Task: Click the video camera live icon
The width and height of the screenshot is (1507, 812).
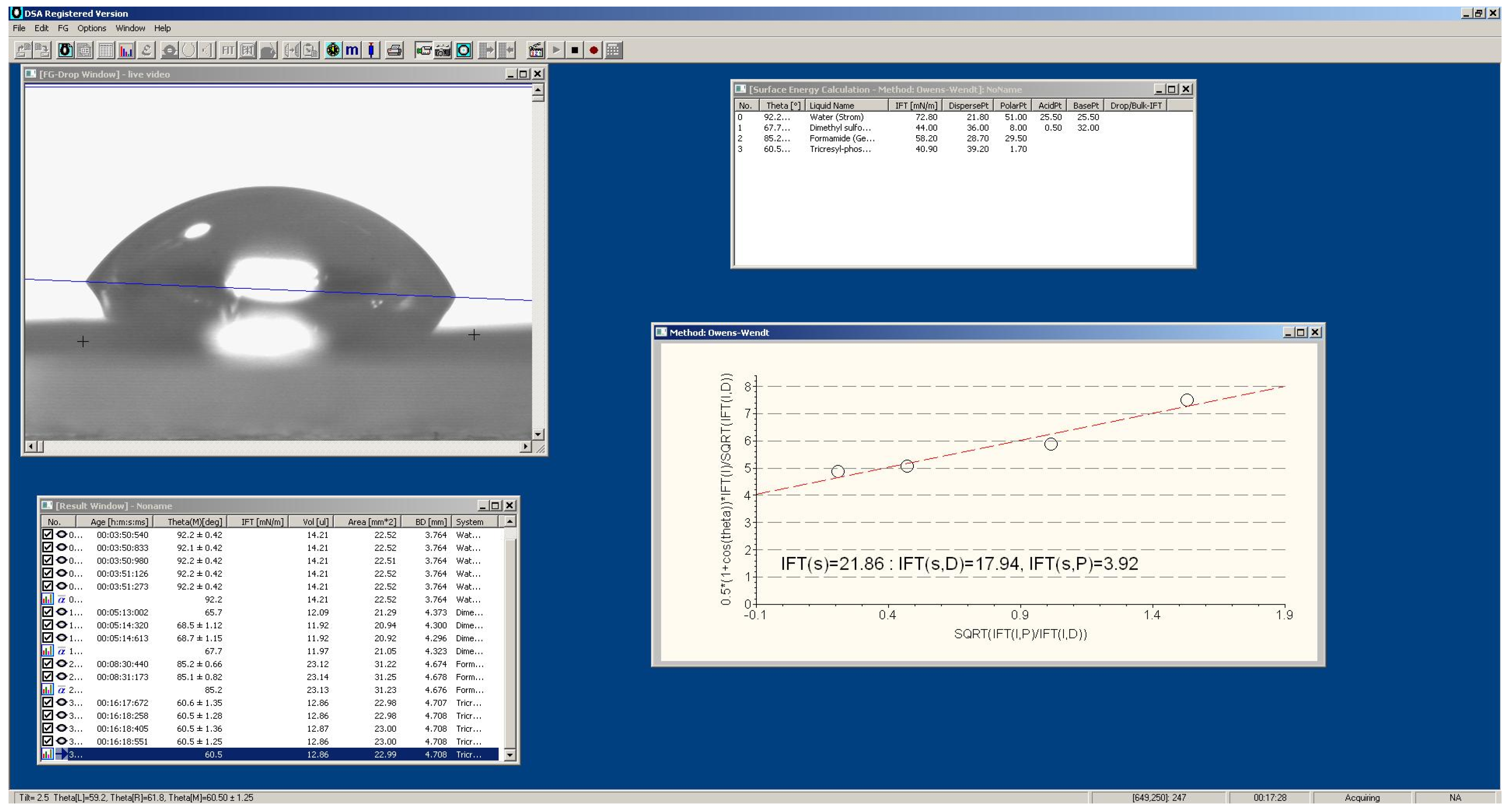Action: tap(423, 50)
